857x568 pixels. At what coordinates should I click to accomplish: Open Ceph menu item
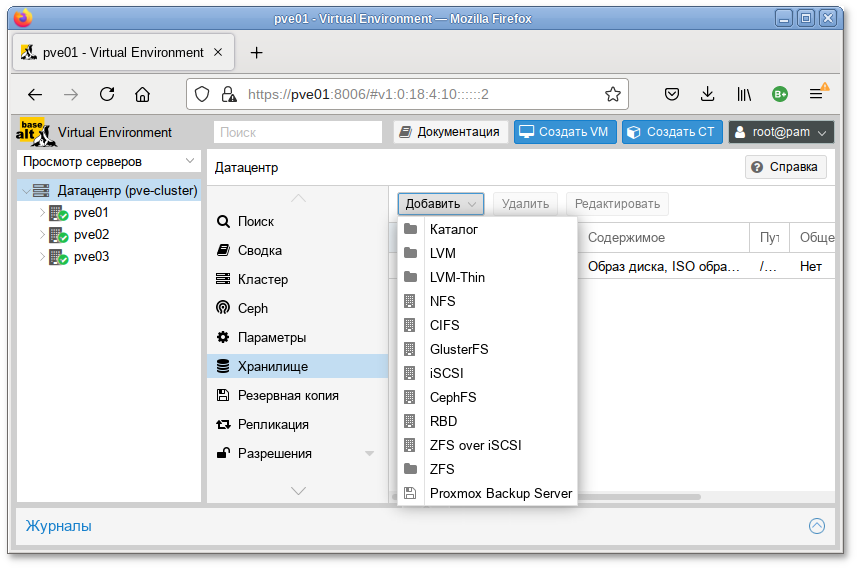click(x=298, y=308)
